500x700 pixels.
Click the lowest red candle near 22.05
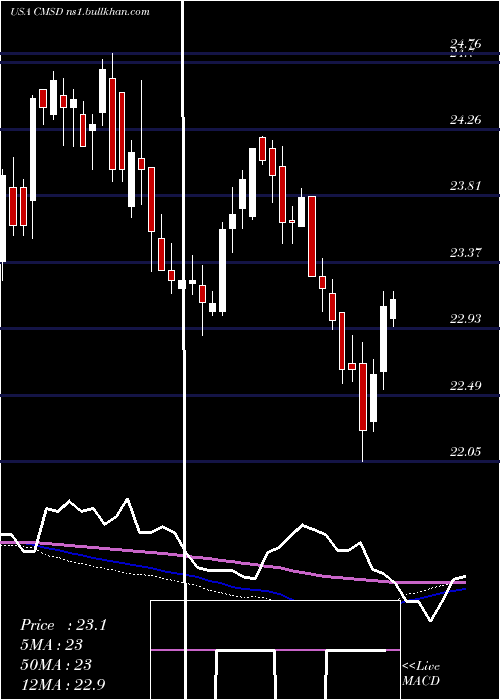362,397
